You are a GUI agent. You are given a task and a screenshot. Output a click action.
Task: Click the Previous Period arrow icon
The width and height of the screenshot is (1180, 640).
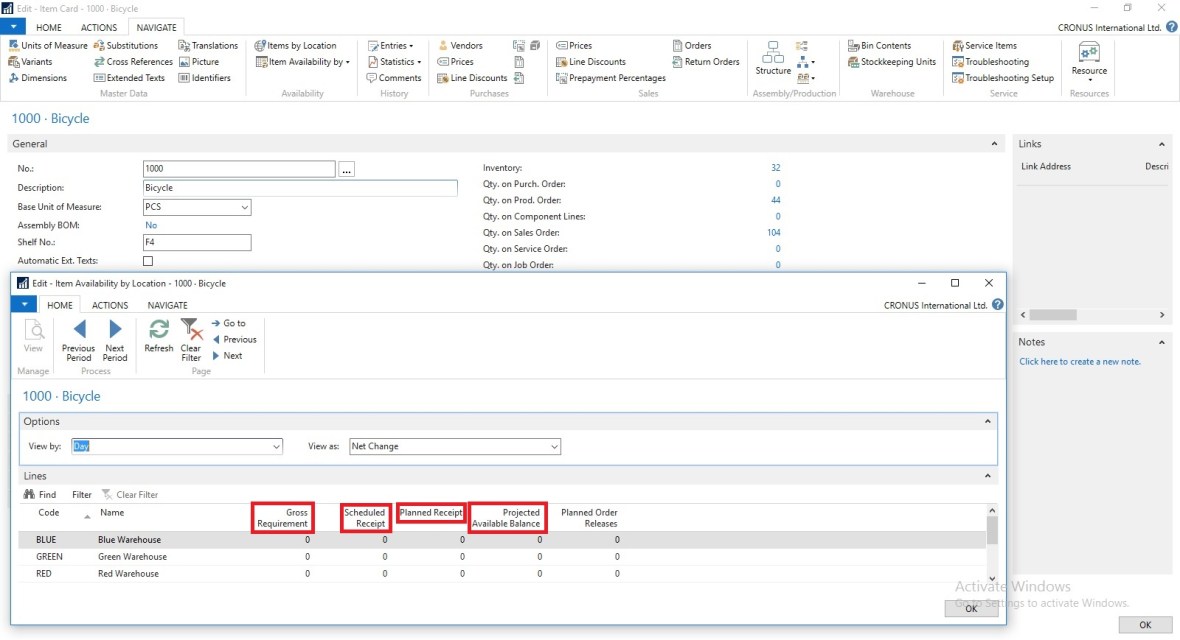[x=78, y=330]
